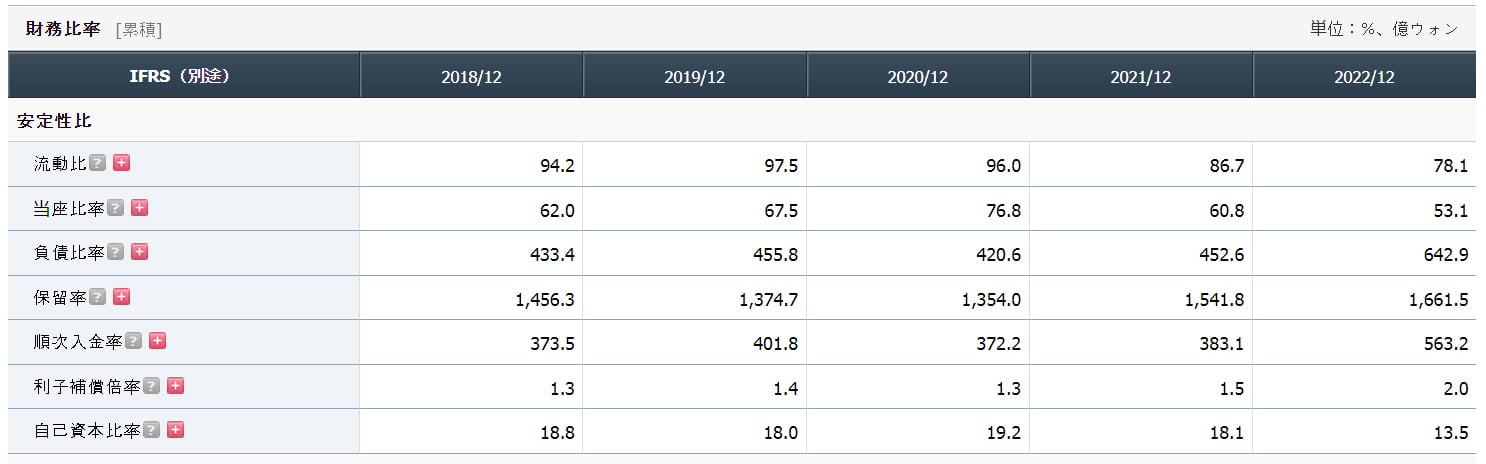Image resolution: width=1486 pixels, height=464 pixels.
Task: Expand the 当座比率 row with plus
Action: click(x=139, y=207)
